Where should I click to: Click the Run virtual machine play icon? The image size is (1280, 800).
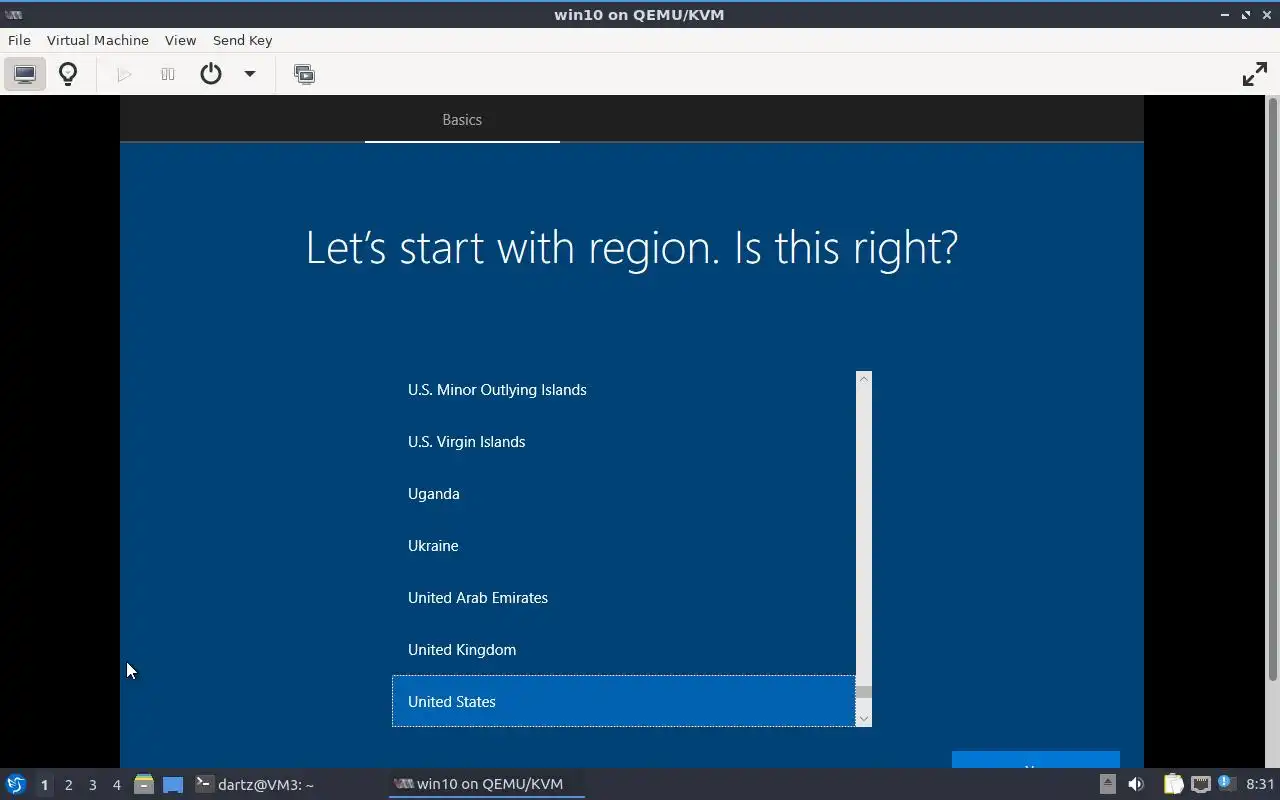pyautogui.click(x=124, y=74)
